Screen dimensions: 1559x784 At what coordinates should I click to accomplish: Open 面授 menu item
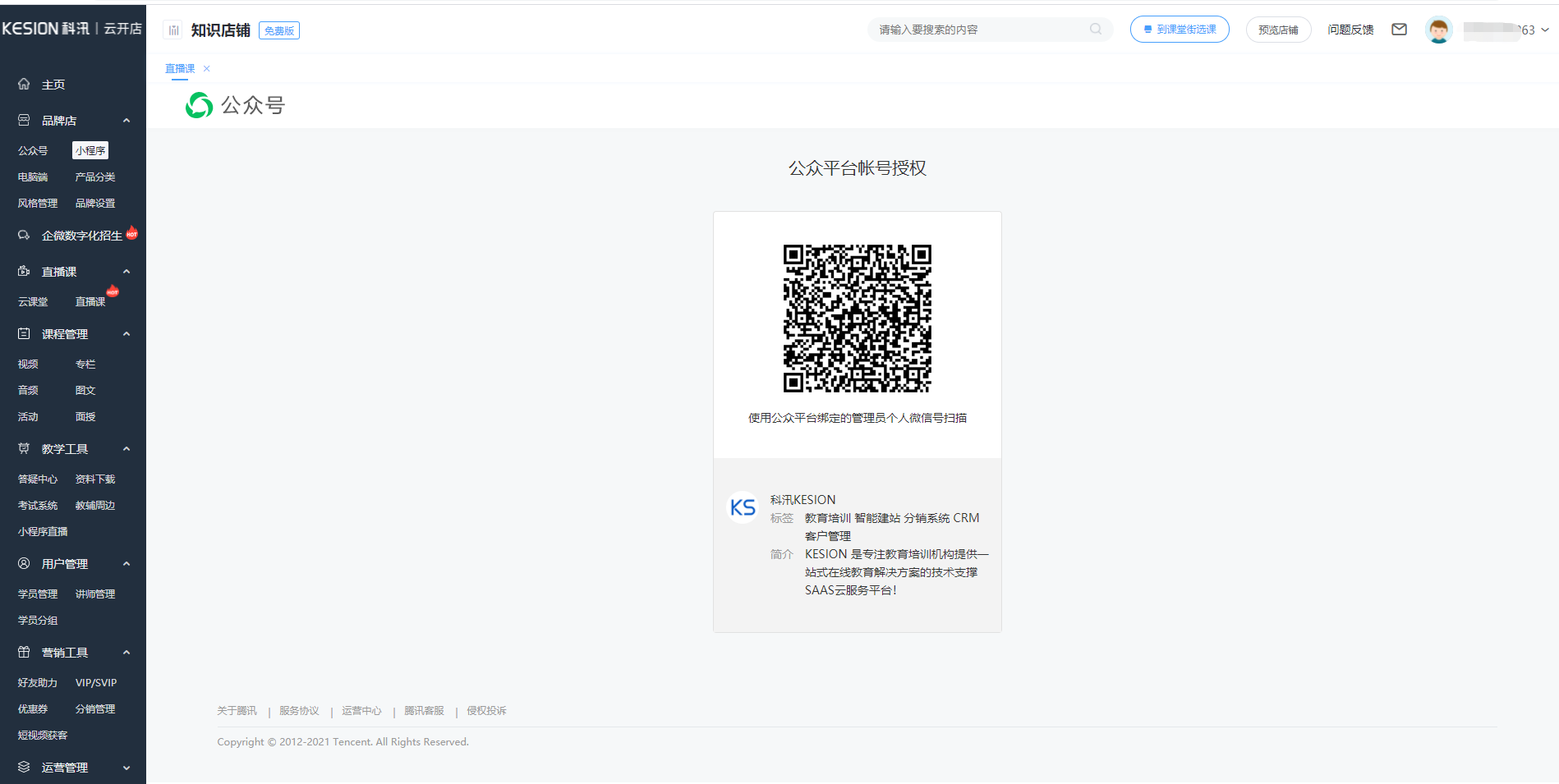point(85,416)
